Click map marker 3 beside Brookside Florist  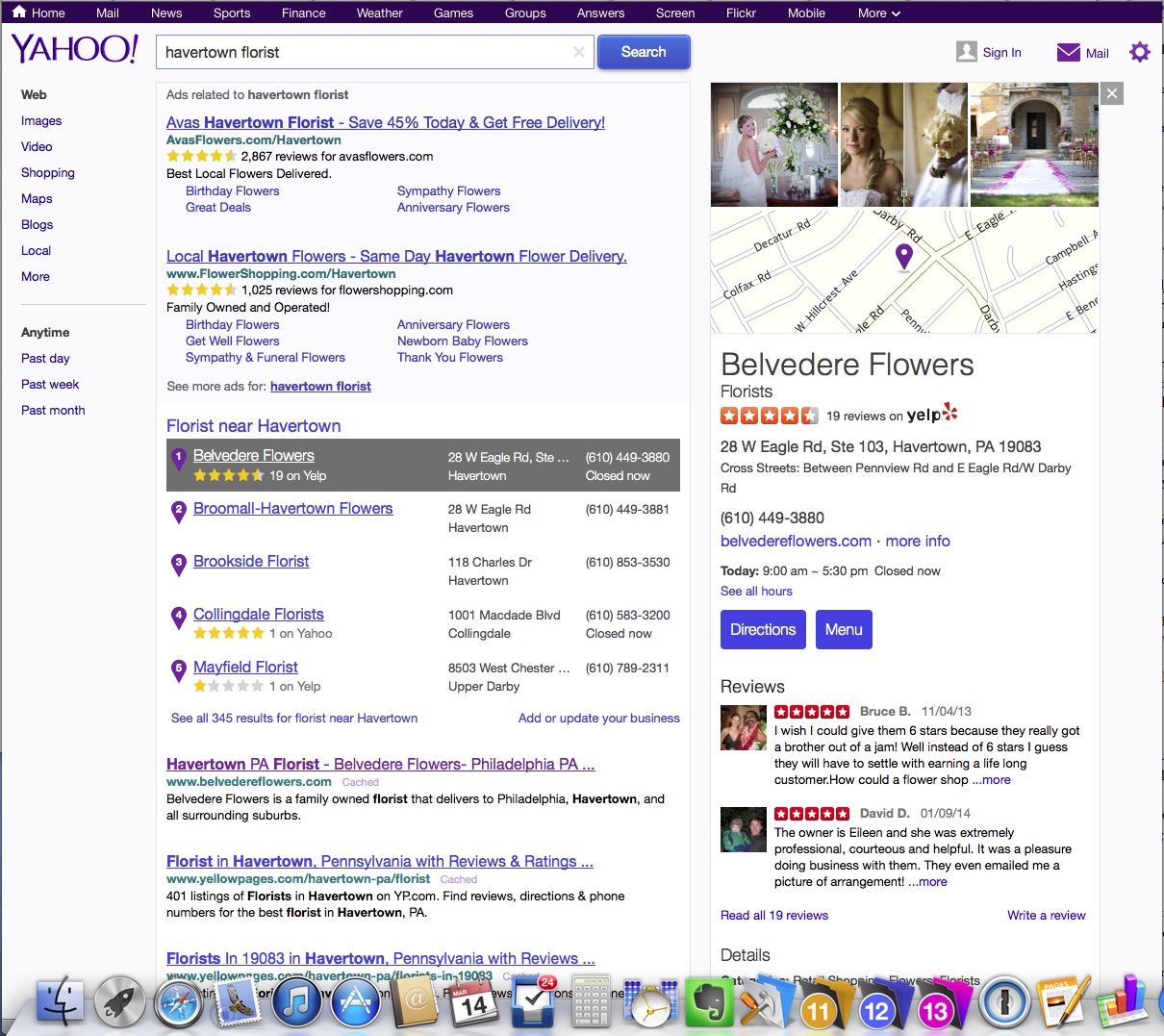[178, 566]
